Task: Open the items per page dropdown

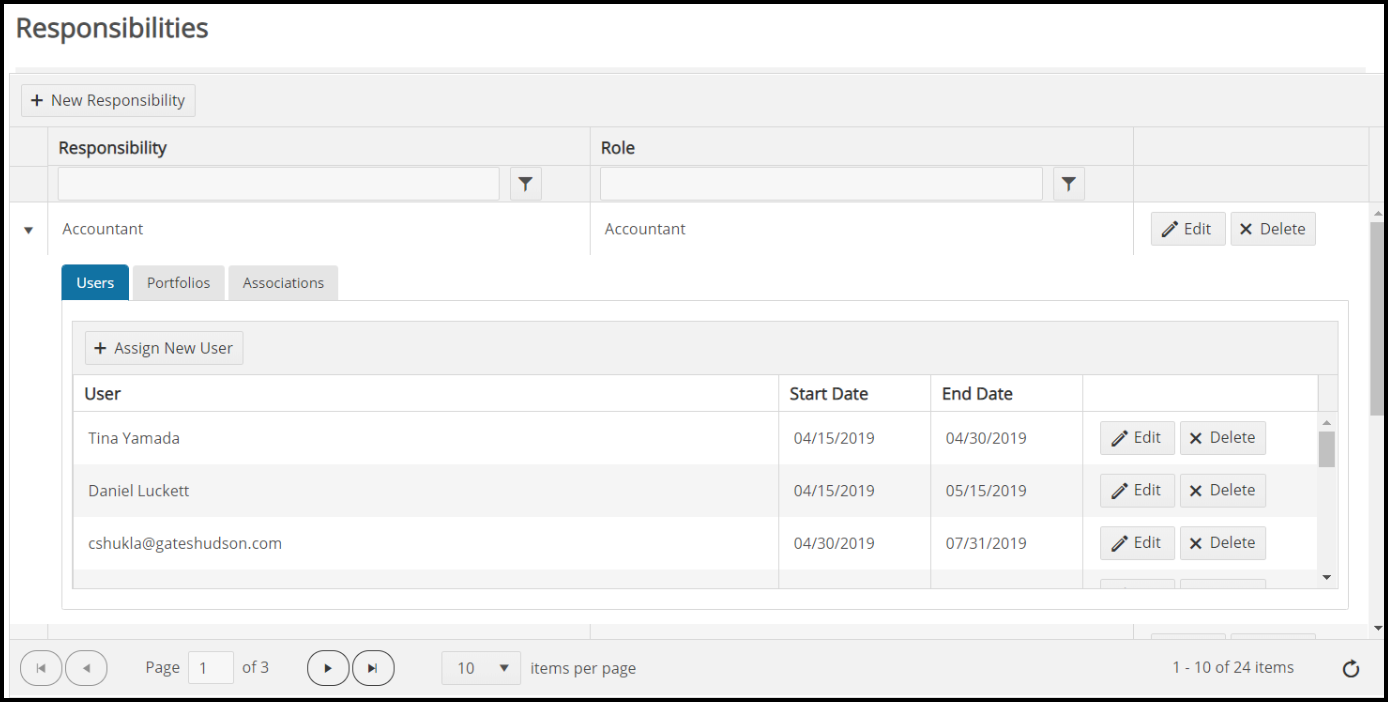Action: point(481,668)
